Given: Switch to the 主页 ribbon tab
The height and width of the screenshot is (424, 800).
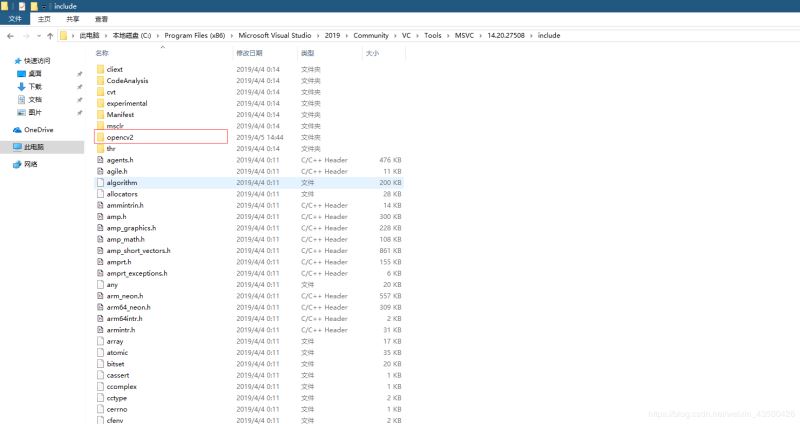Looking at the screenshot, I should point(44,19).
